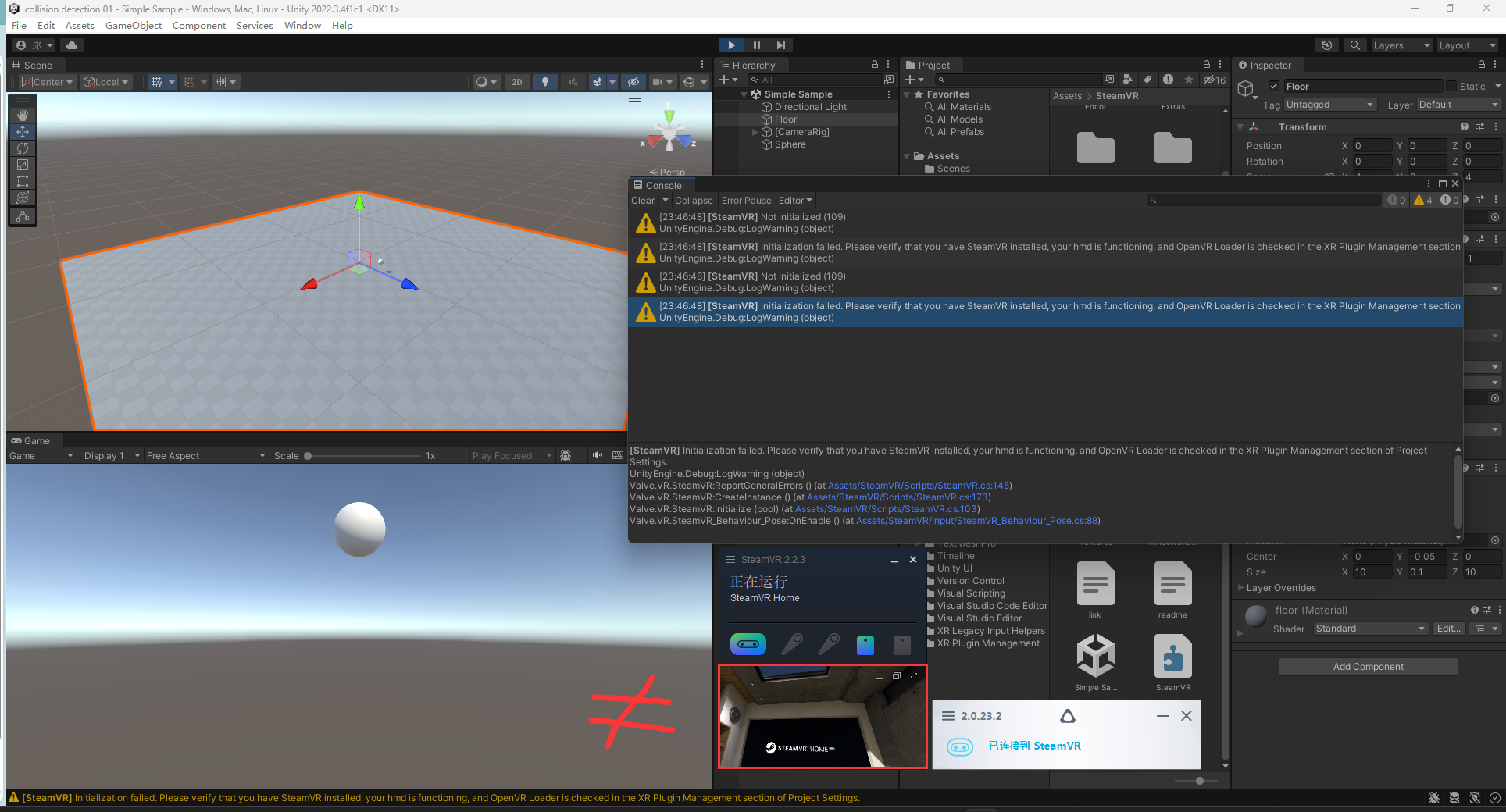Image resolution: width=1506 pixels, height=812 pixels.
Task: Click headset status icon in SteamVR
Action: pos(748,644)
